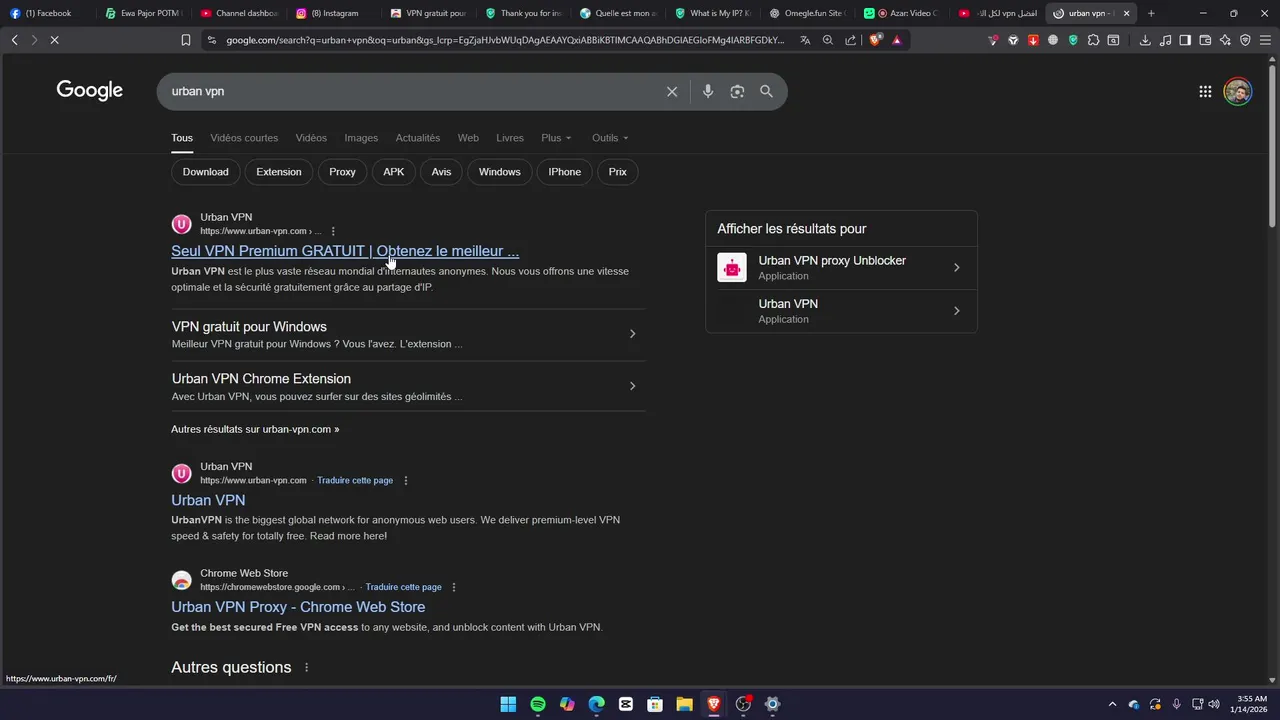The width and height of the screenshot is (1280, 720).
Task: Submit the search with the magnifier icon
Action: click(767, 91)
